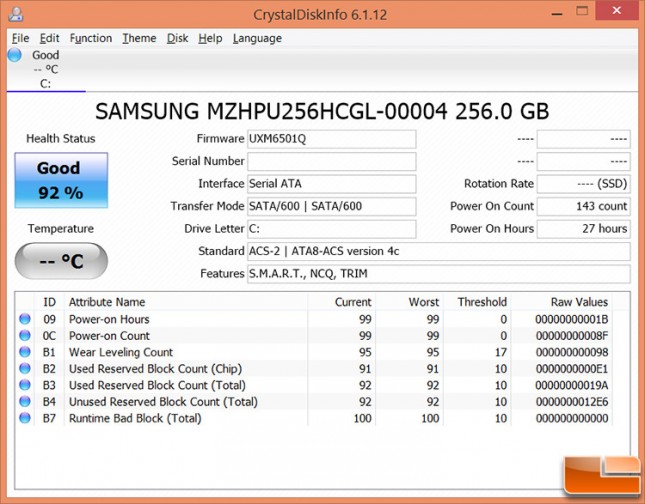Screen dimensions: 645x504
Task: Click the Transfer Mode field SATA/600 | SATA/600
Action: (x=332, y=206)
